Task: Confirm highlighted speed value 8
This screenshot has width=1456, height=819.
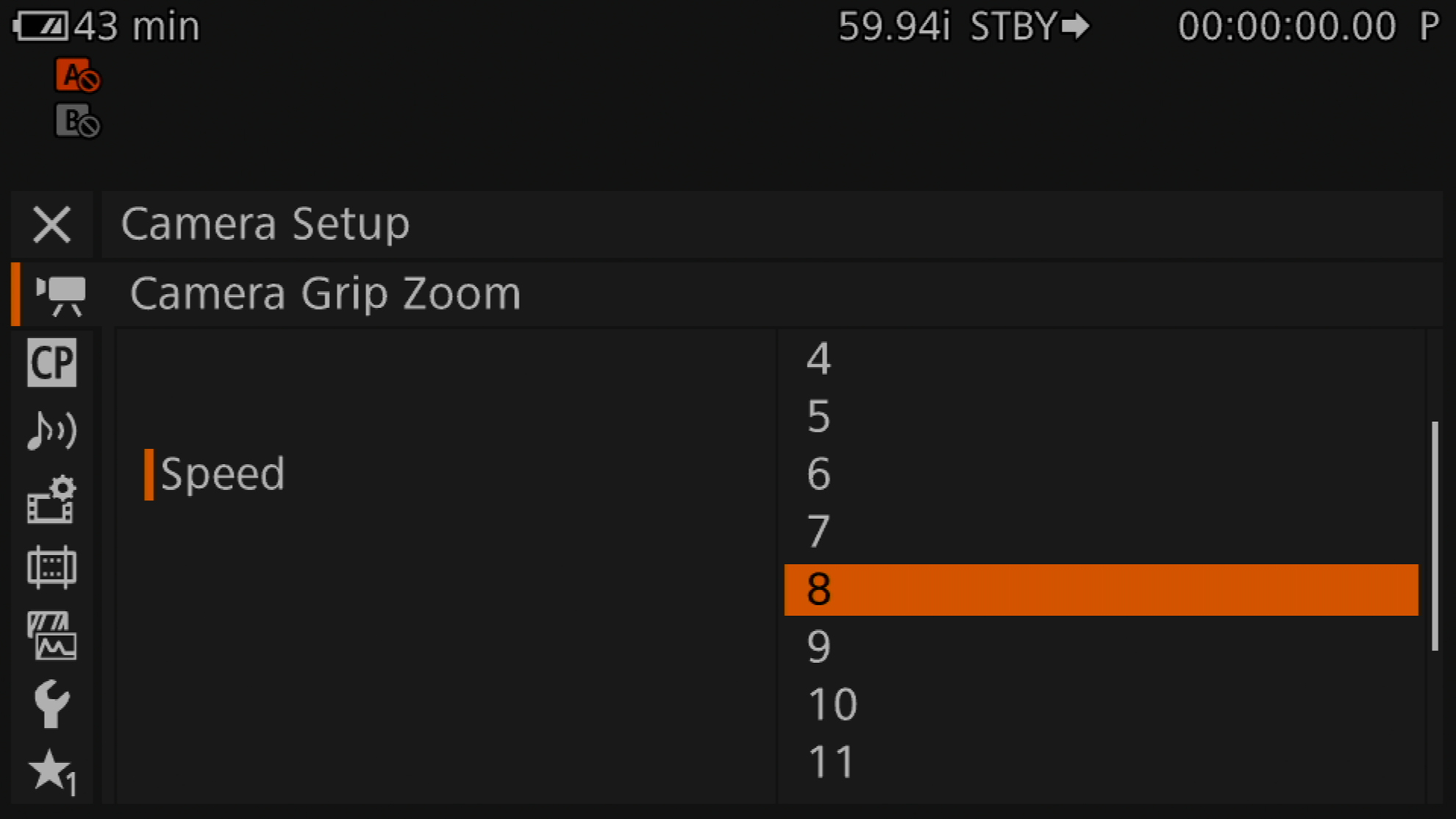Action: (x=1100, y=590)
